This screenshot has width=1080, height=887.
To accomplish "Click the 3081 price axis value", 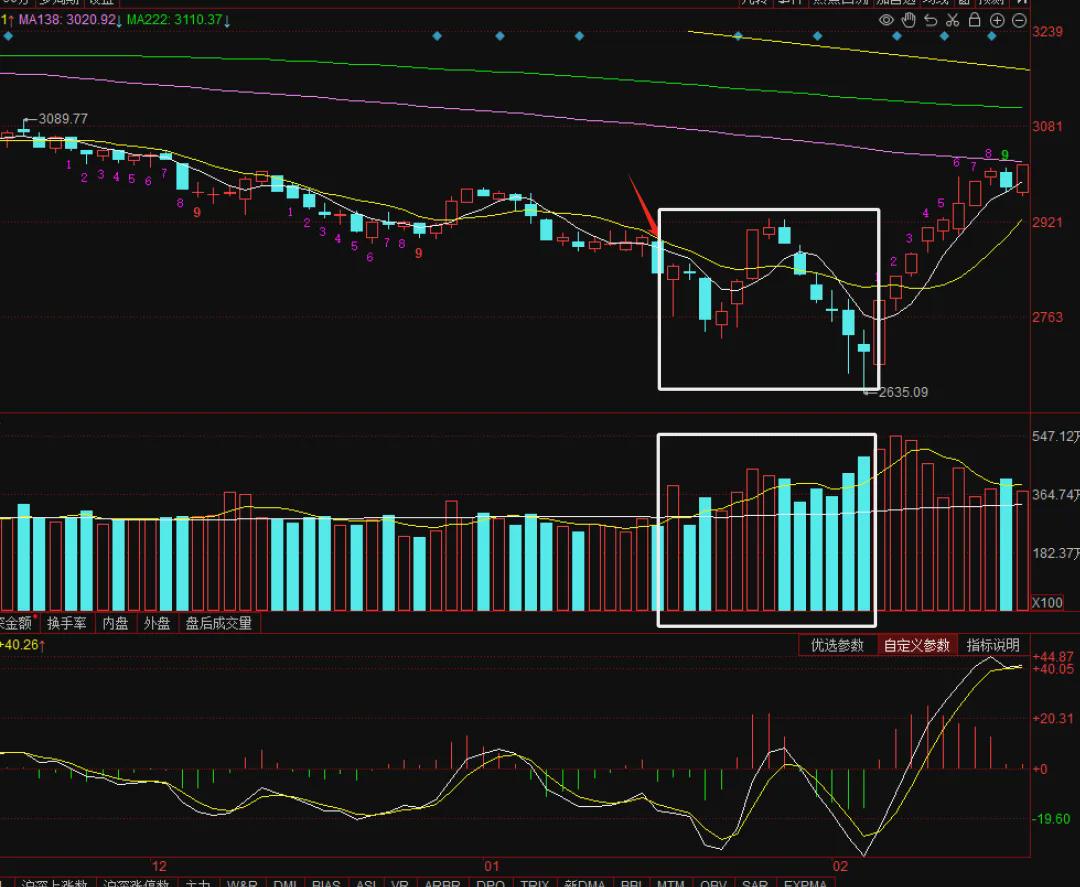I will click(x=1048, y=126).
